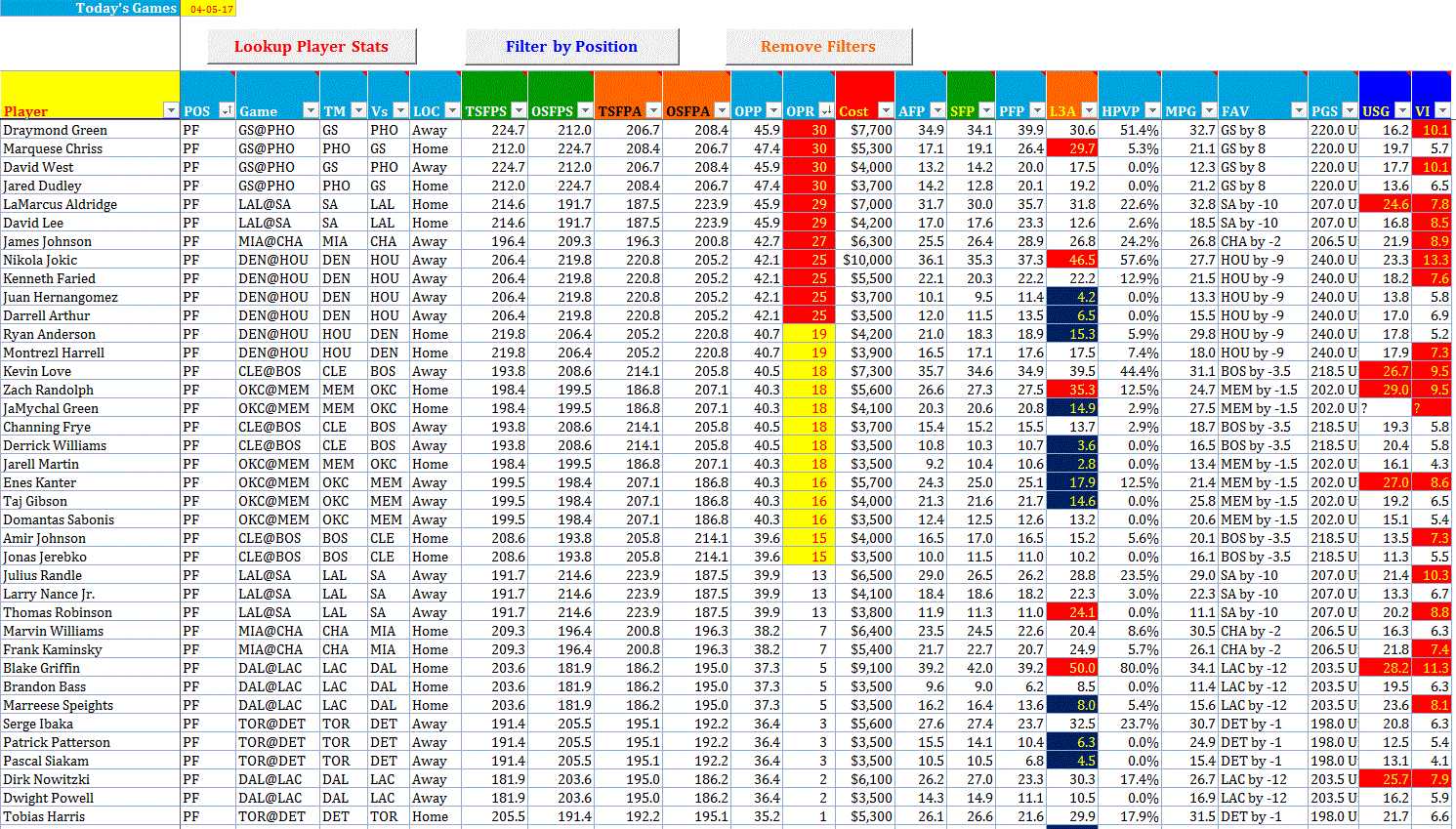This screenshot has width=1456, height=829.
Task: Select the Thomas Robinson player cell
Action: (x=90, y=612)
